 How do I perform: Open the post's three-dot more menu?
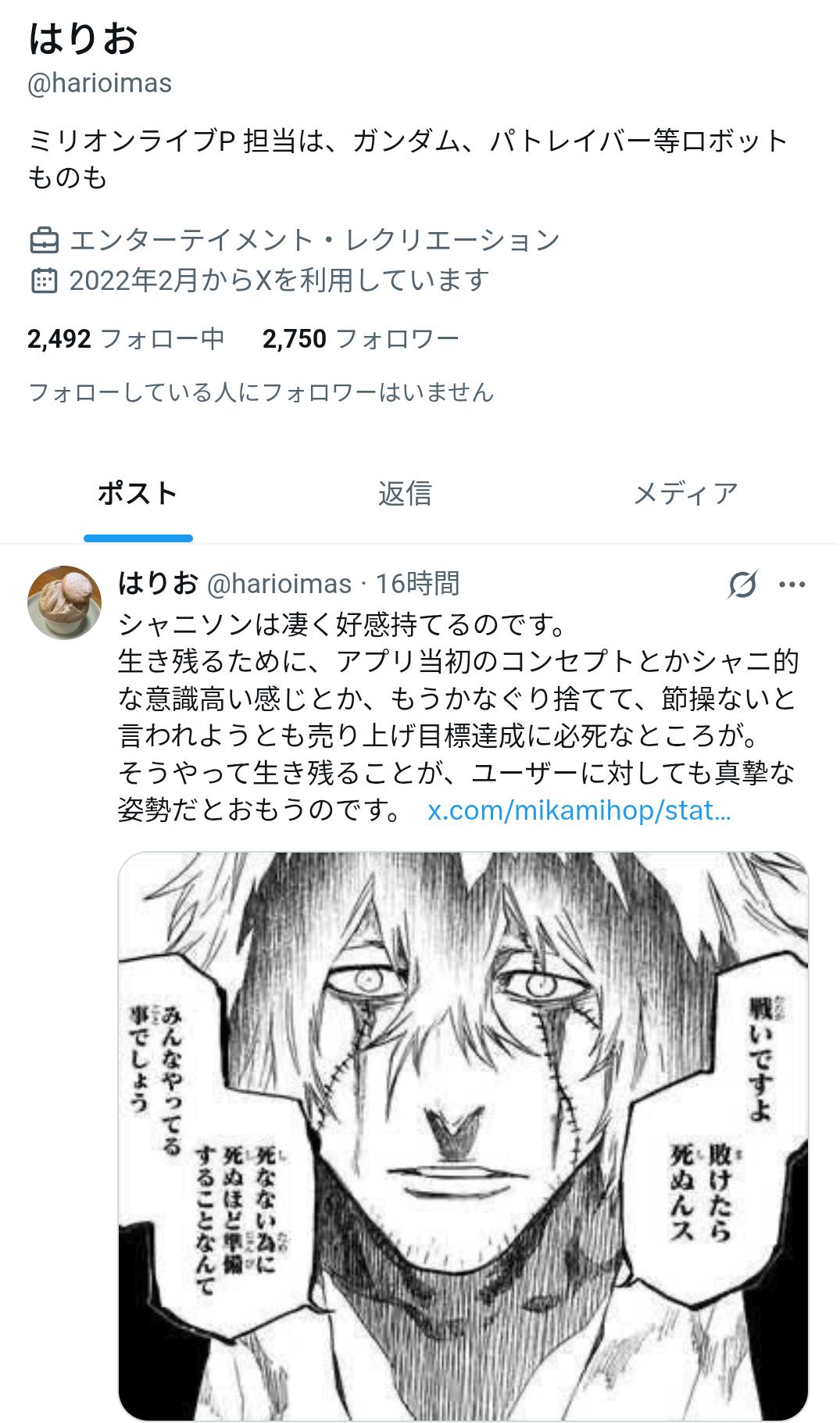pyautogui.click(x=792, y=585)
